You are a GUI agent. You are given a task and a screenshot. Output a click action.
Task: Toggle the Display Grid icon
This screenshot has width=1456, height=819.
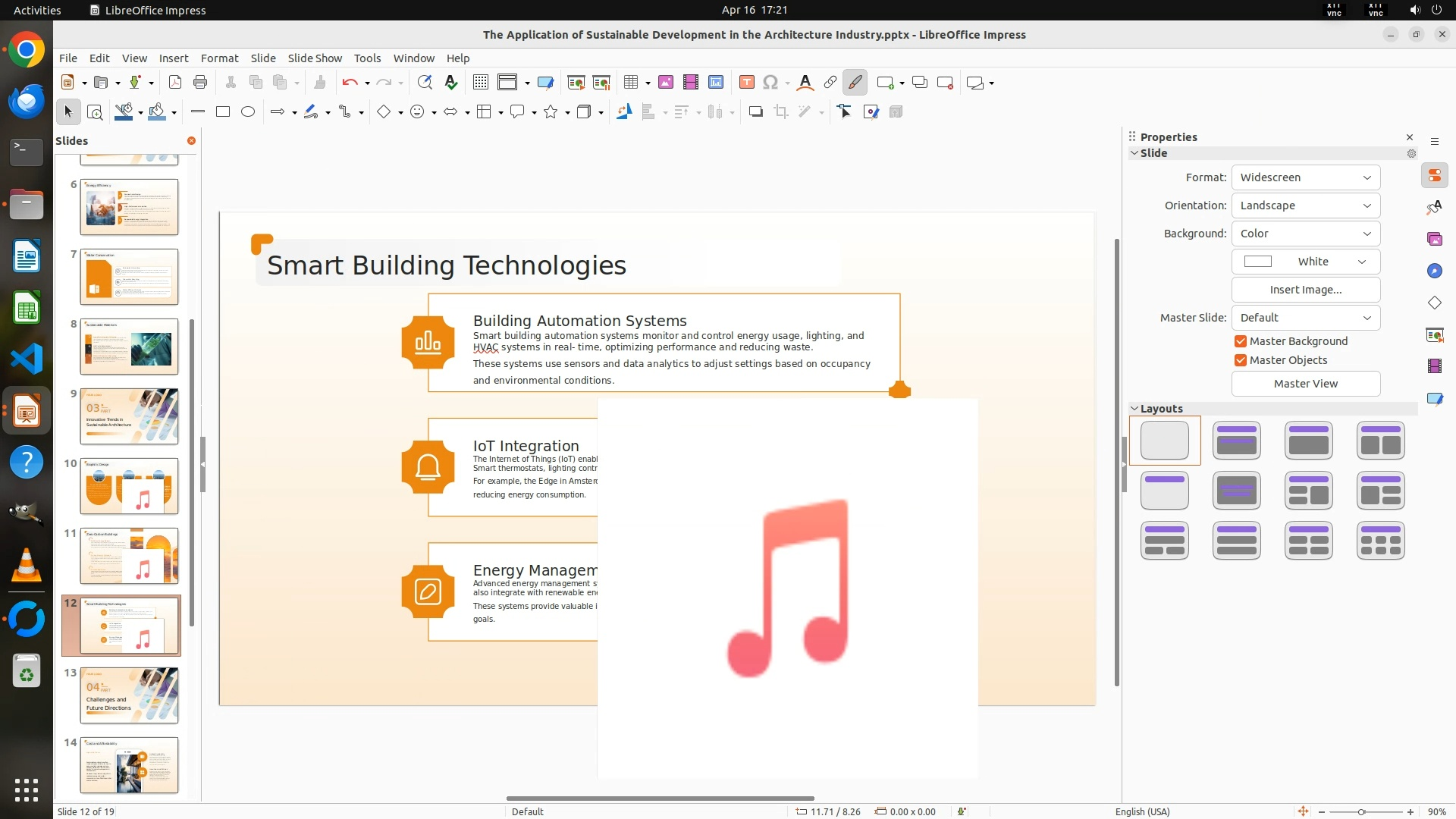pos(480,83)
